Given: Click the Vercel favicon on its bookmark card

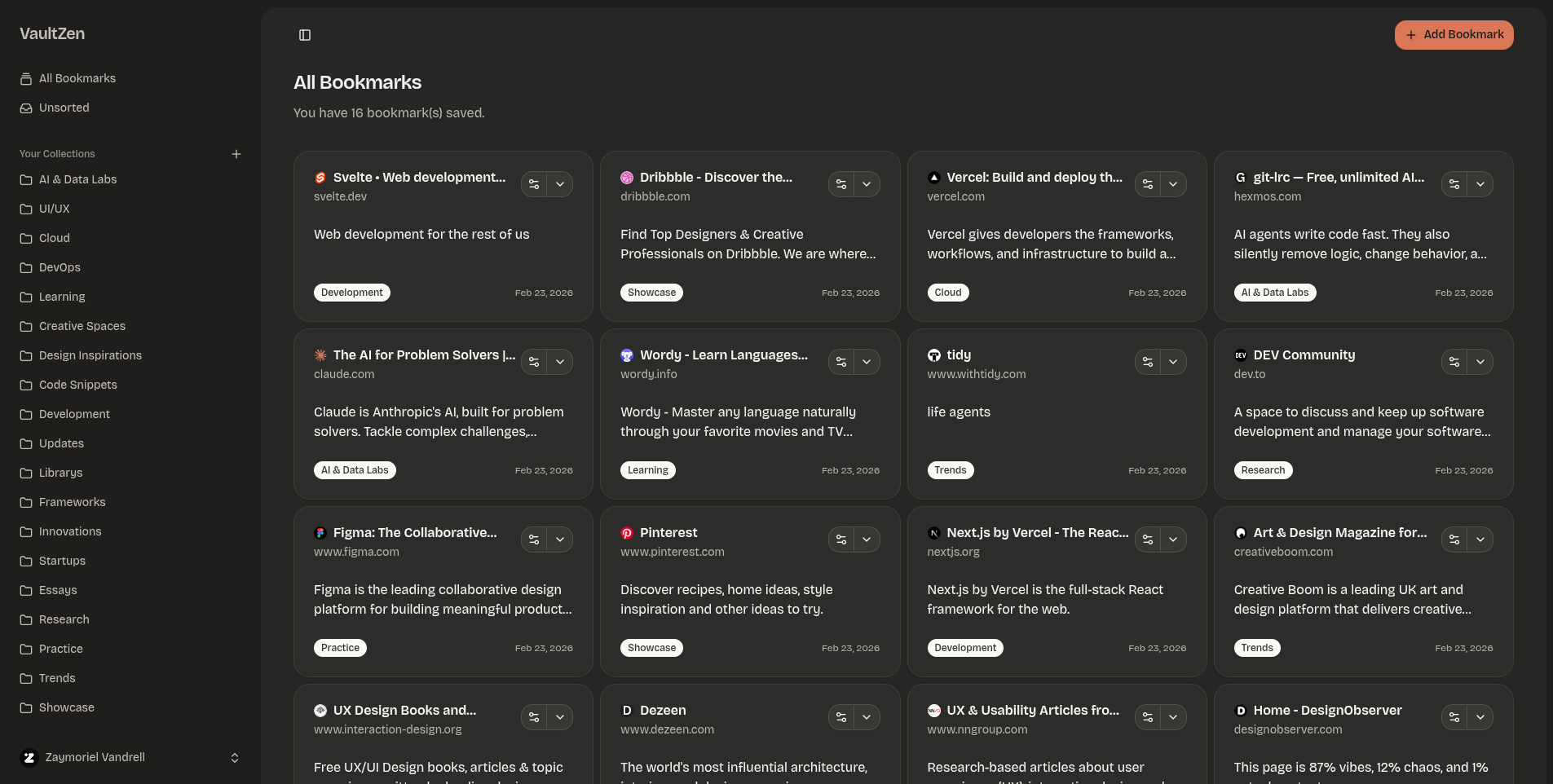Looking at the screenshot, I should 933,177.
